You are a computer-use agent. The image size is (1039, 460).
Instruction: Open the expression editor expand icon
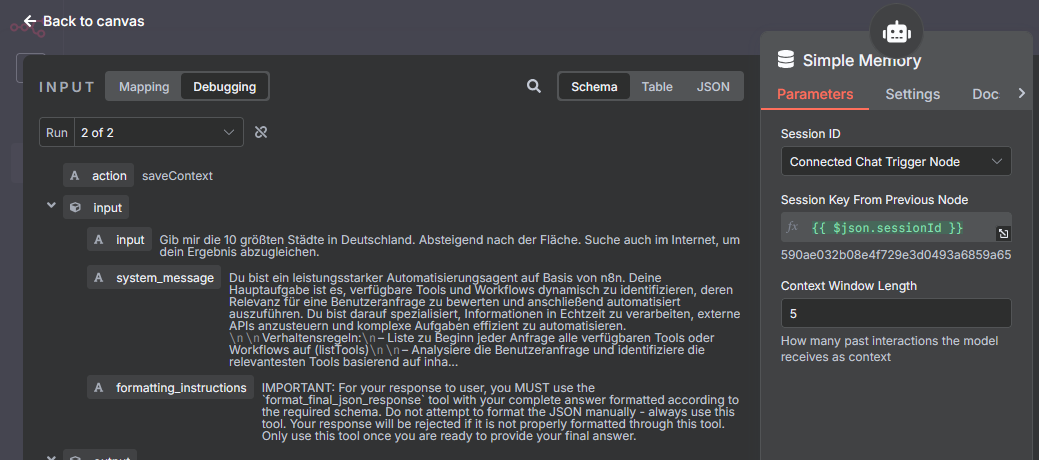tap(1003, 233)
